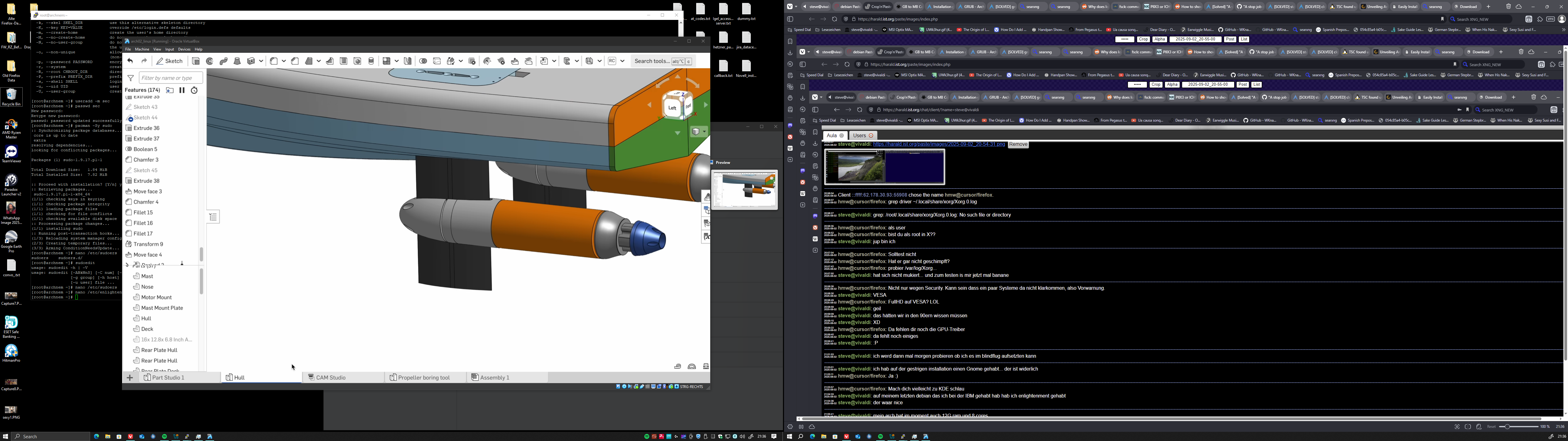Select the Sweep tool icon
The image size is (1568, 441).
223,61
